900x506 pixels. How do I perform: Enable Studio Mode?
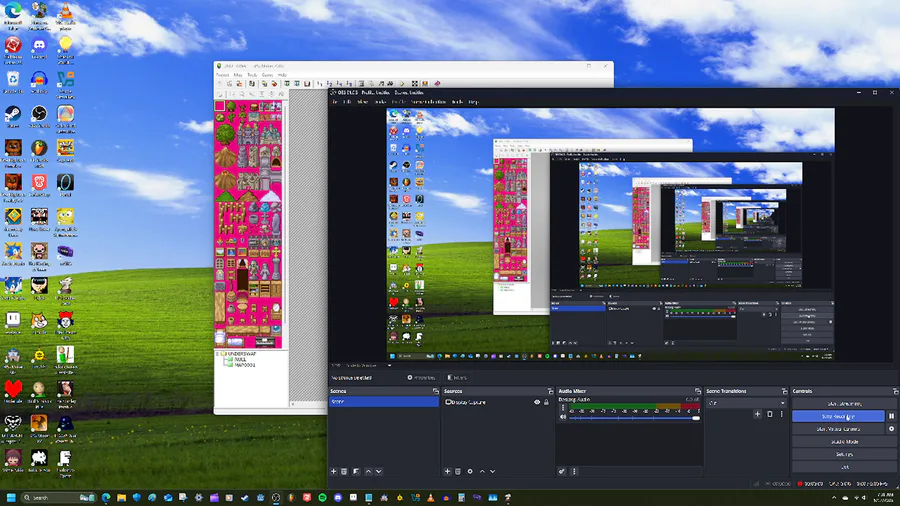844,441
